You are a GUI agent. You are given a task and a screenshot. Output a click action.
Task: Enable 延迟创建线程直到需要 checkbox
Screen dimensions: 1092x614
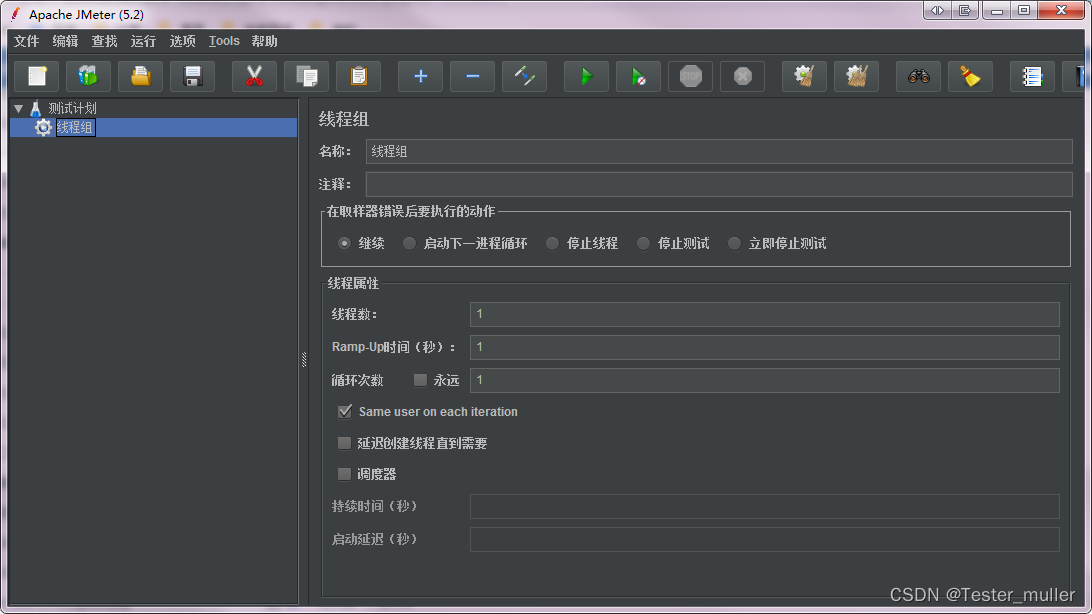tap(344, 443)
